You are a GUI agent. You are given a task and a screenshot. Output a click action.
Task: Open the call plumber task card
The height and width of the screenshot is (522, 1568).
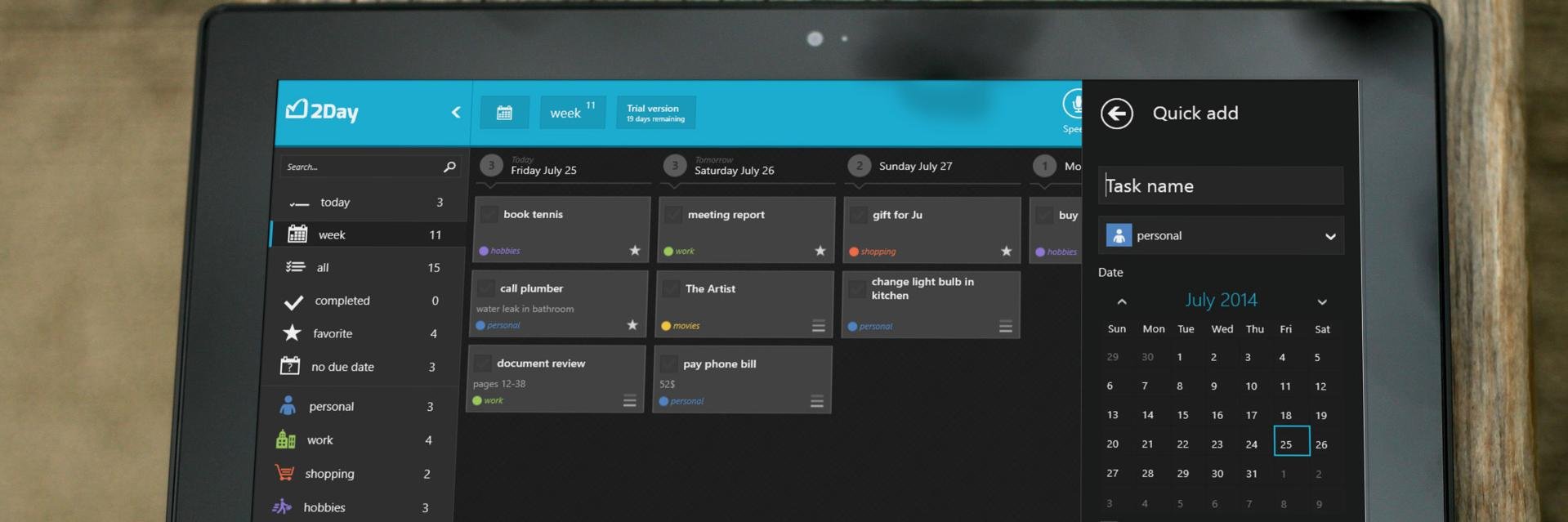559,304
